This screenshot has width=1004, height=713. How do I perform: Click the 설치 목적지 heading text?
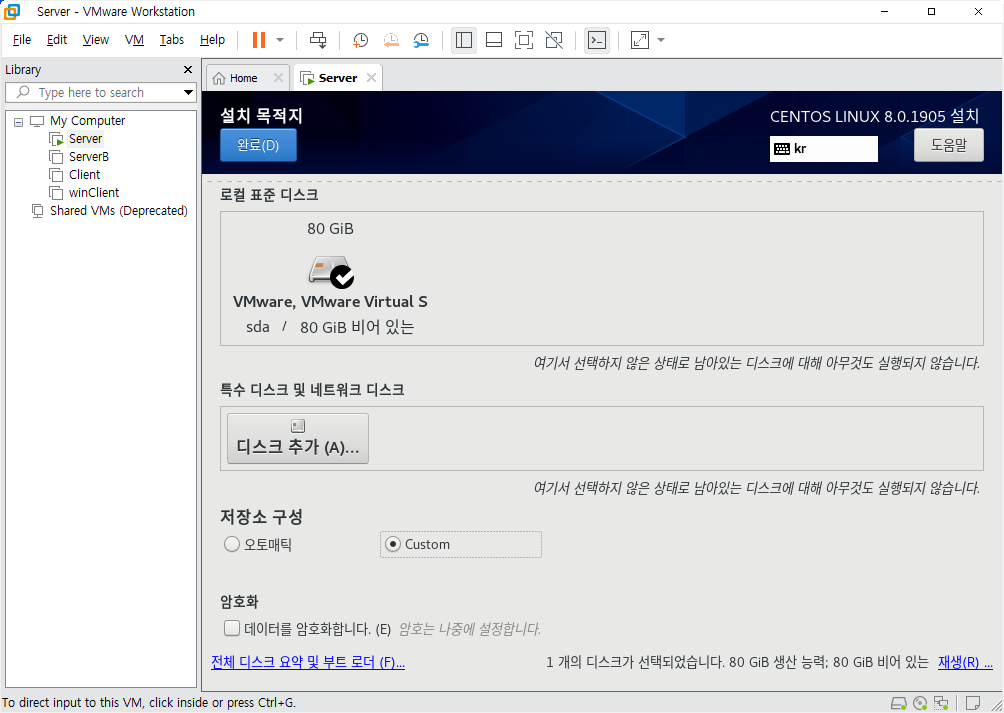(261, 116)
